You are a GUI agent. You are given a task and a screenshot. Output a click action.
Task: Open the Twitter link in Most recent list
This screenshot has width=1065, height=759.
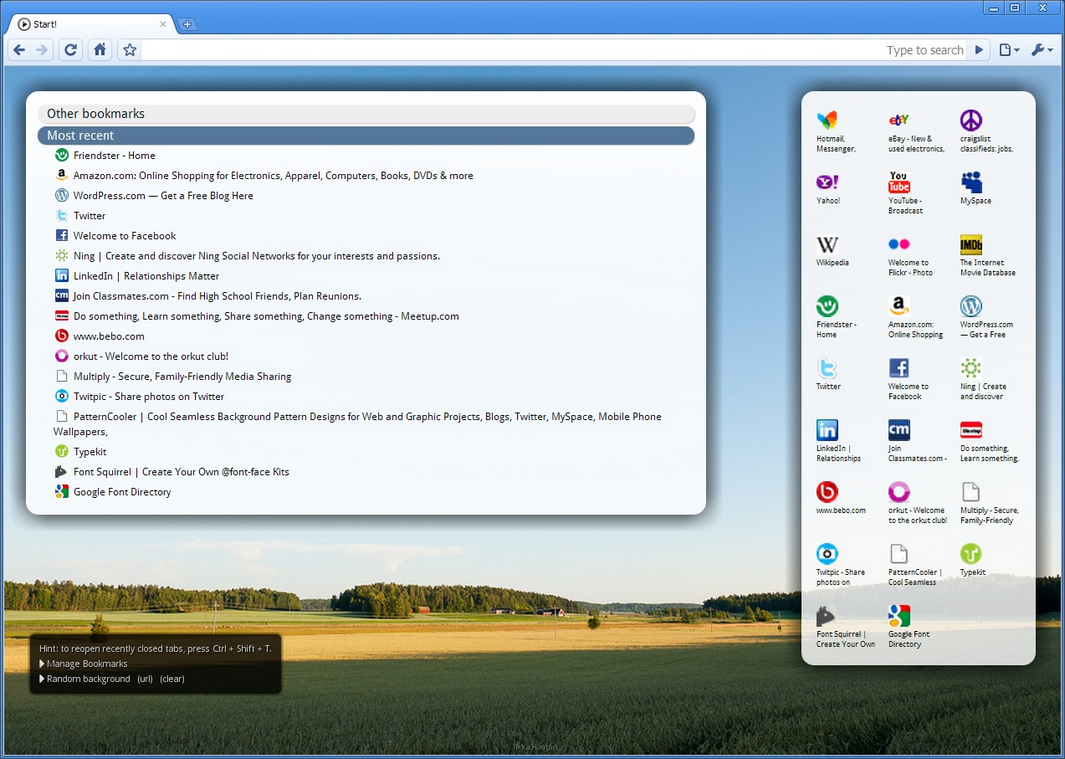[x=89, y=215]
